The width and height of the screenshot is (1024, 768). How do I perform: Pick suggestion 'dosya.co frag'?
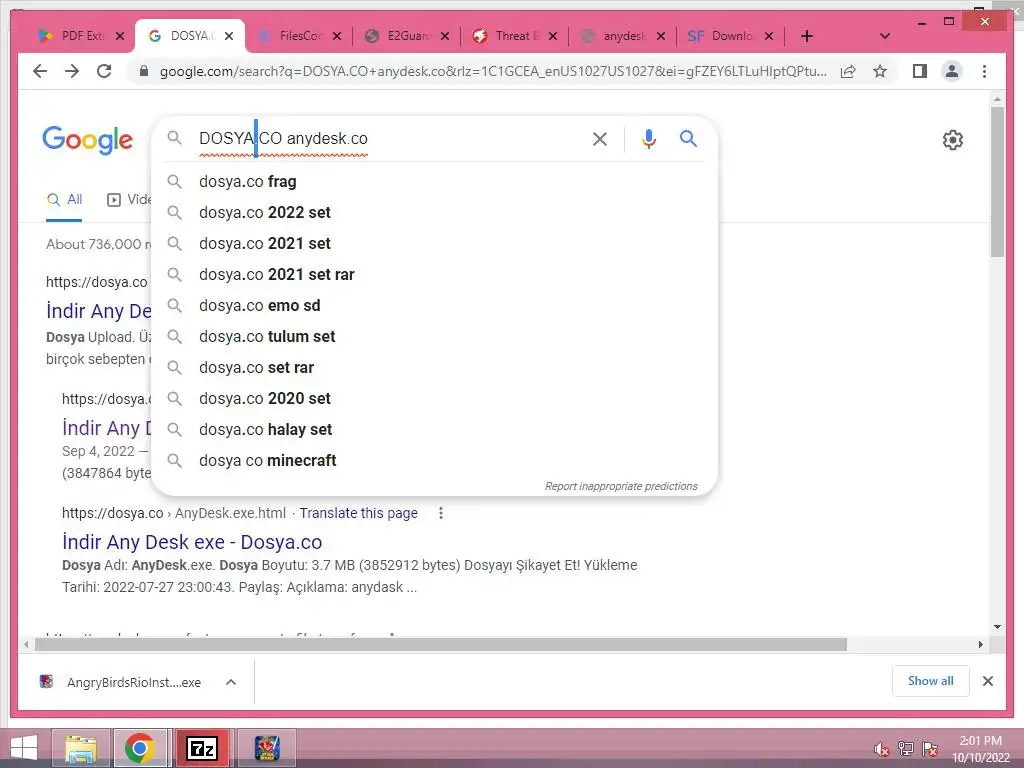(434, 182)
